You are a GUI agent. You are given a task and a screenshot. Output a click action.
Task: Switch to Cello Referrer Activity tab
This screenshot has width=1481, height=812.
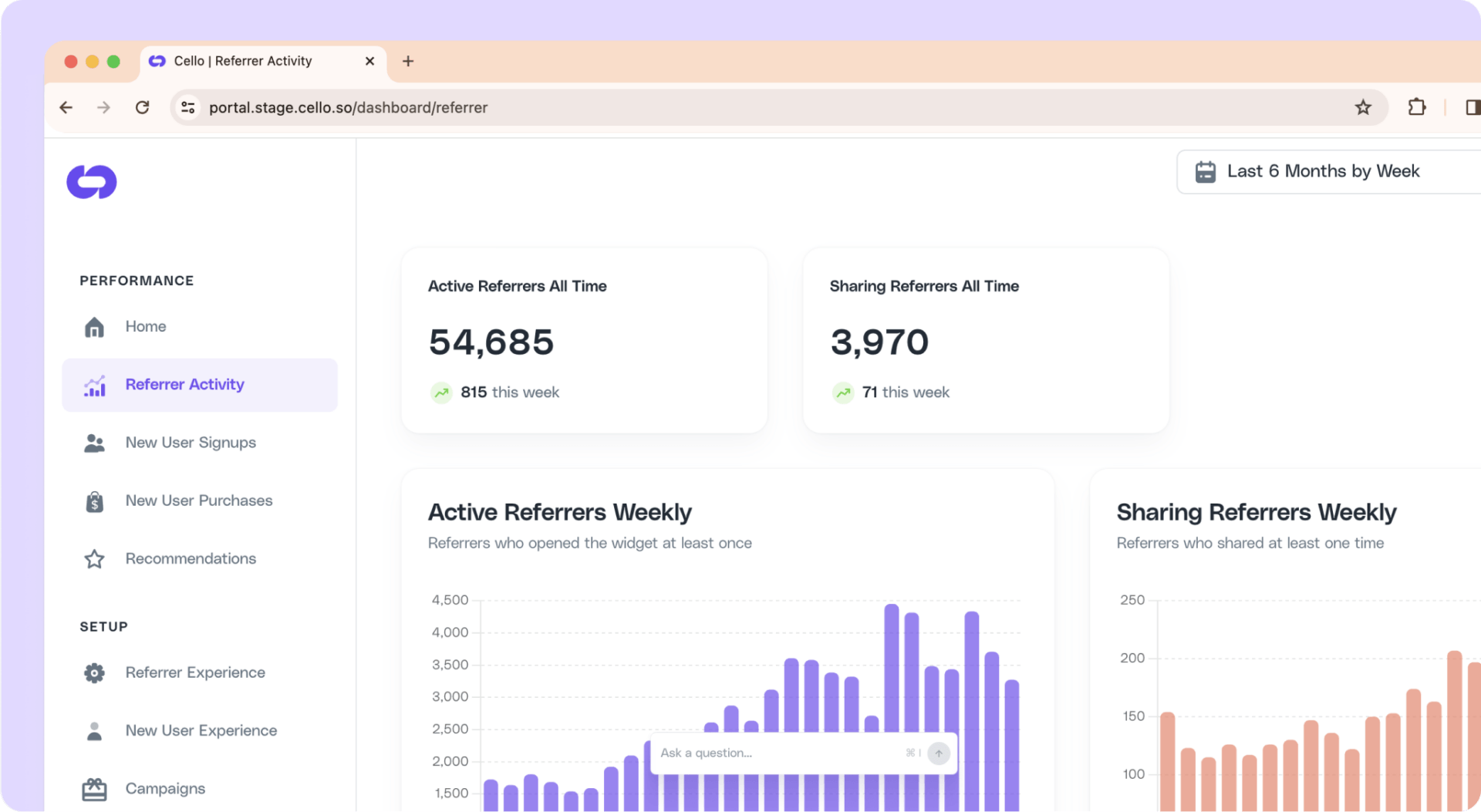point(243,61)
